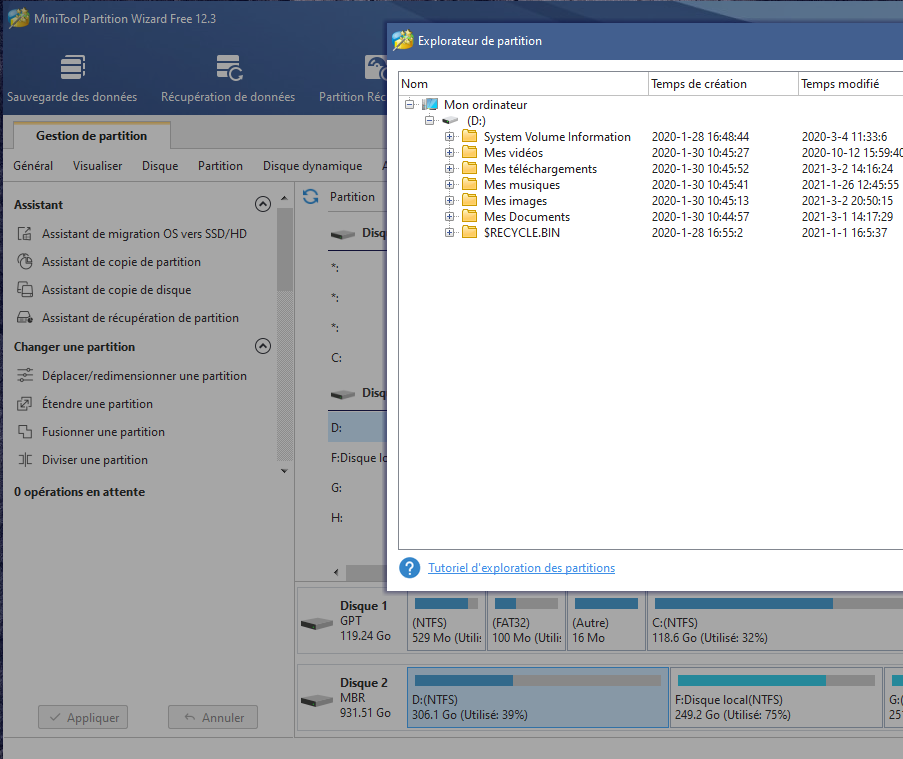Open Assistant de copie de disque
This screenshot has width=903, height=759.
(x=116, y=290)
